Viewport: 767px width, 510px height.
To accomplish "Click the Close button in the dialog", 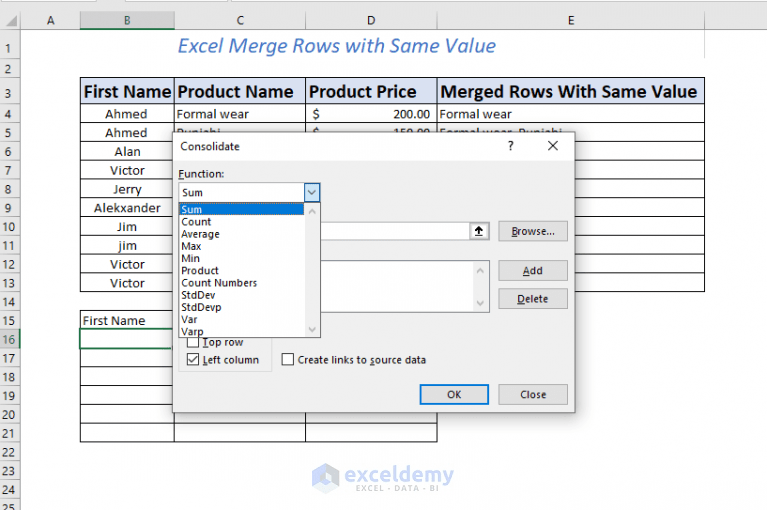I will pyautogui.click(x=533, y=394).
